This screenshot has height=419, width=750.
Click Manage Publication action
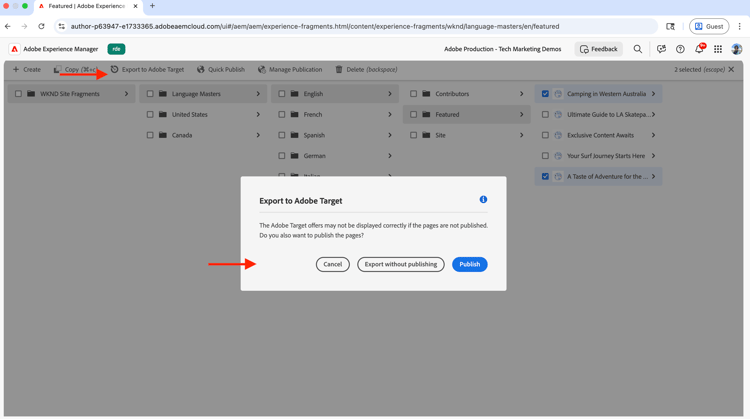tap(290, 69)
